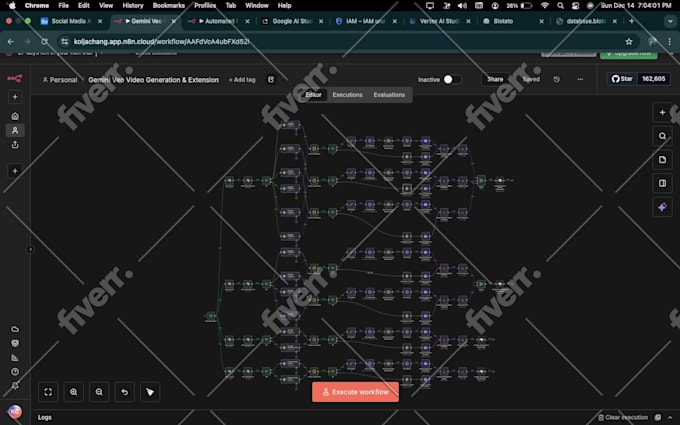Open the IAM browser tab
This screenshot has height=425, width=680.
tap(366, 21)
